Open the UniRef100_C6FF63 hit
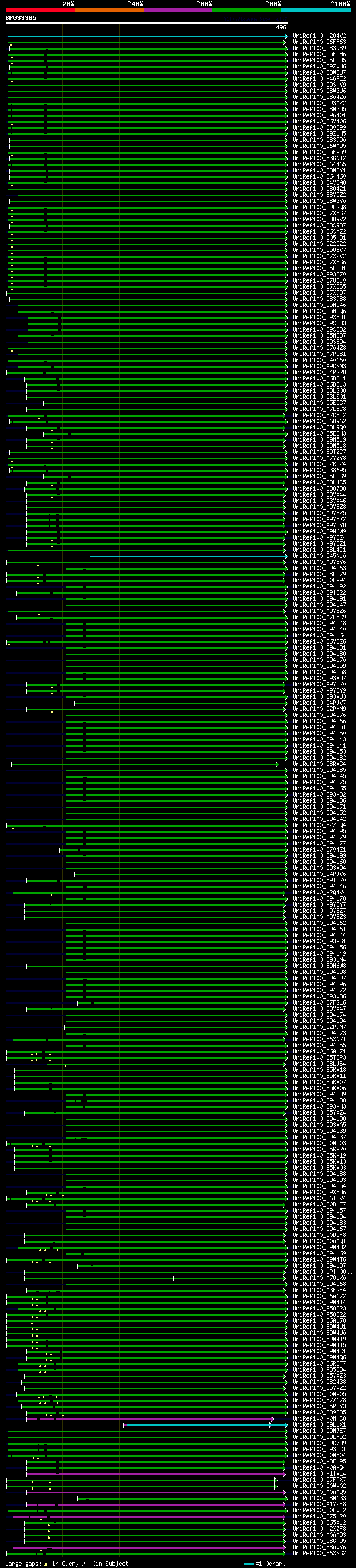Image resolution: width=356 pixels, height=1568 pixels. [x=319, y=42]
